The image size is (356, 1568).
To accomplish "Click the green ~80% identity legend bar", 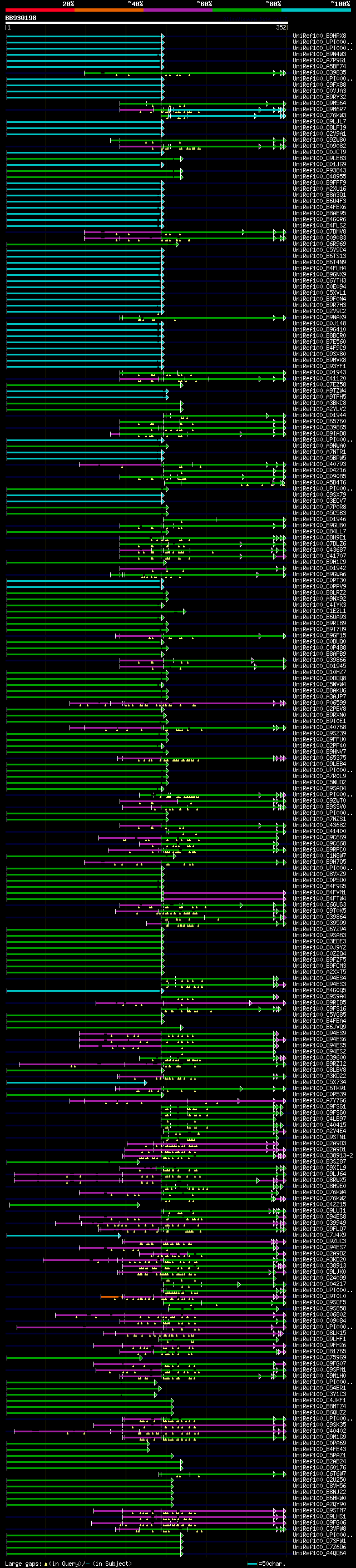I will [247, 10].
